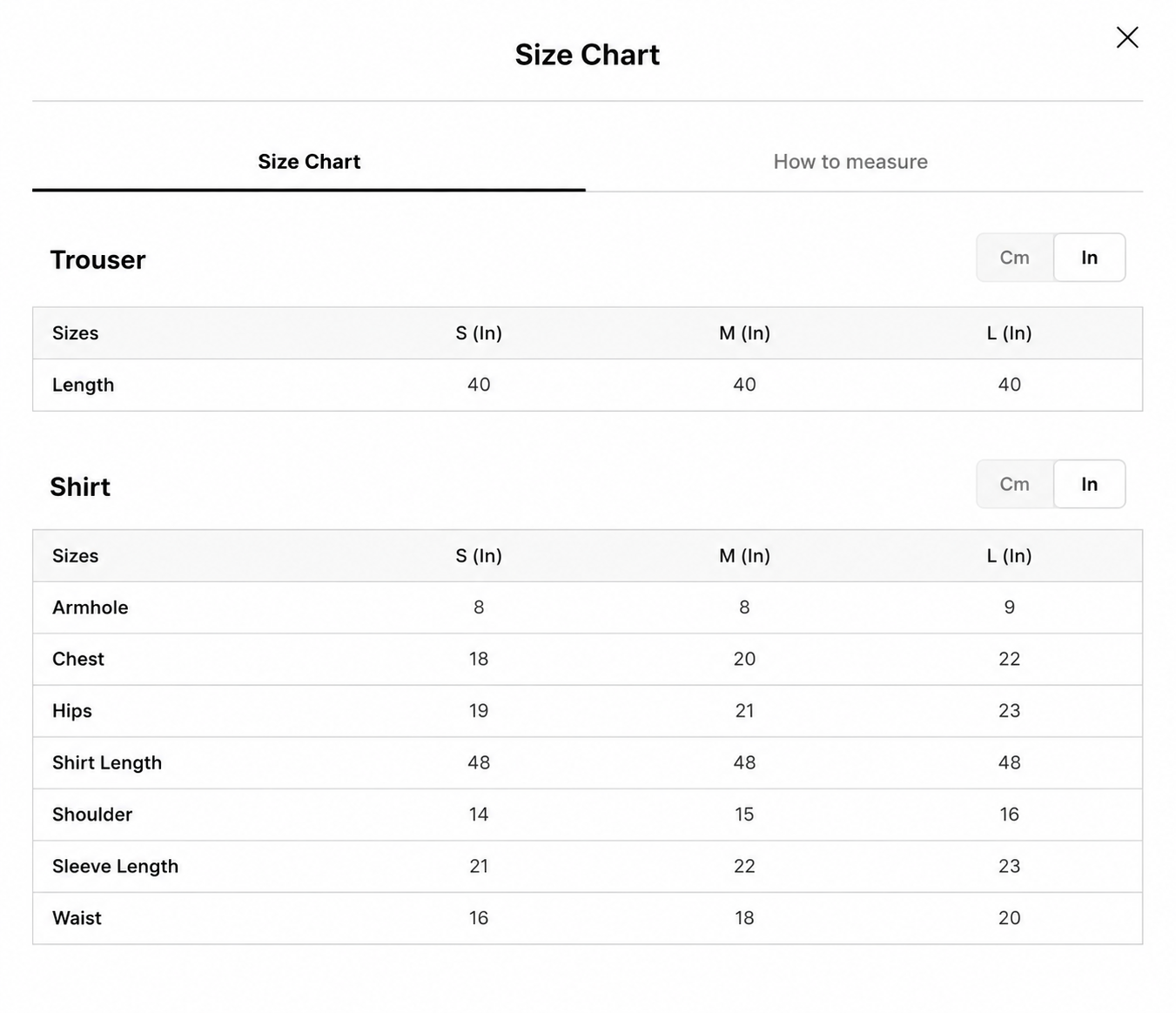Select the Sleeve Length row label
Screen dimensions: 1176x1013
(x=115, y=866)
